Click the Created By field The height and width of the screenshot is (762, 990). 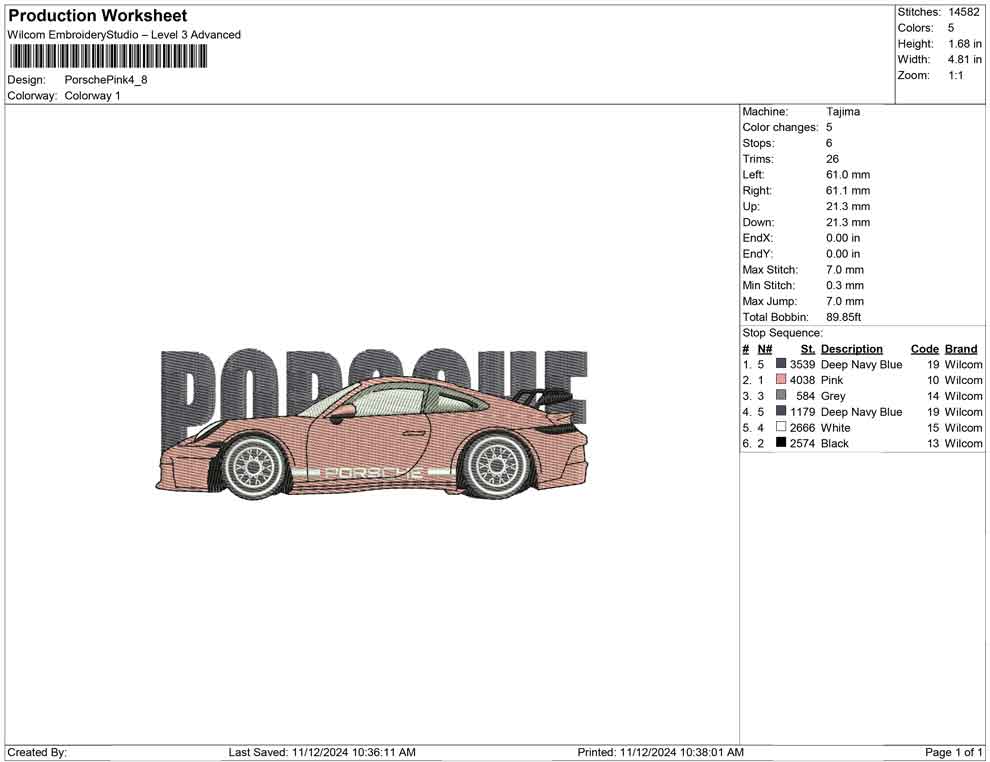coord(38,752)
